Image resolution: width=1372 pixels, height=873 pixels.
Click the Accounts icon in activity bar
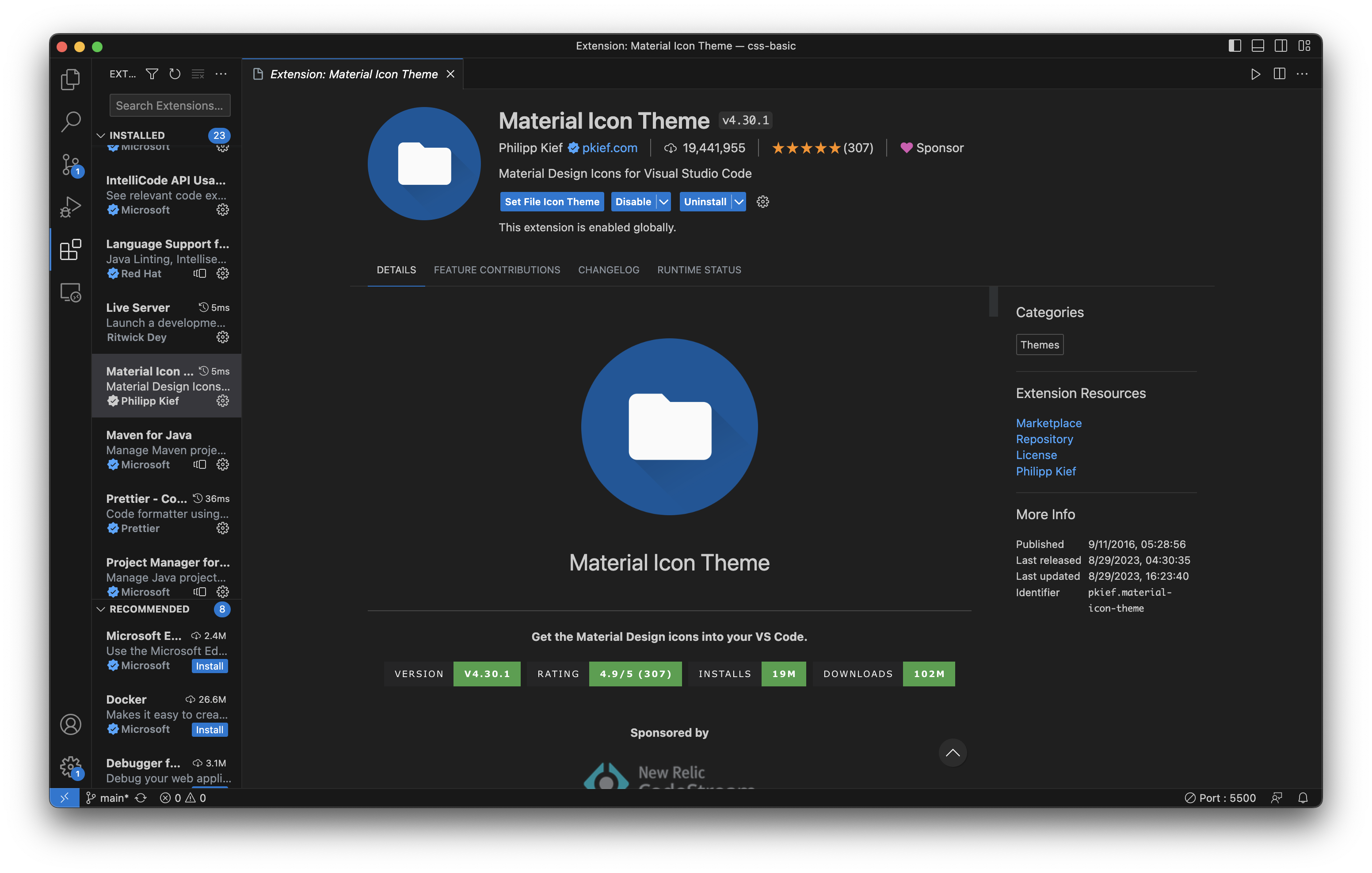(x=70, y=725)
